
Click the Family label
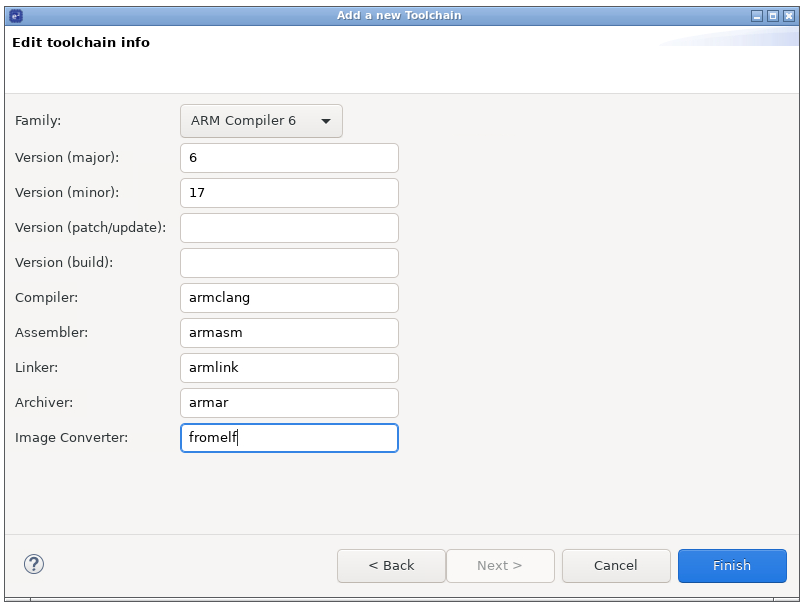pos(38,121)
